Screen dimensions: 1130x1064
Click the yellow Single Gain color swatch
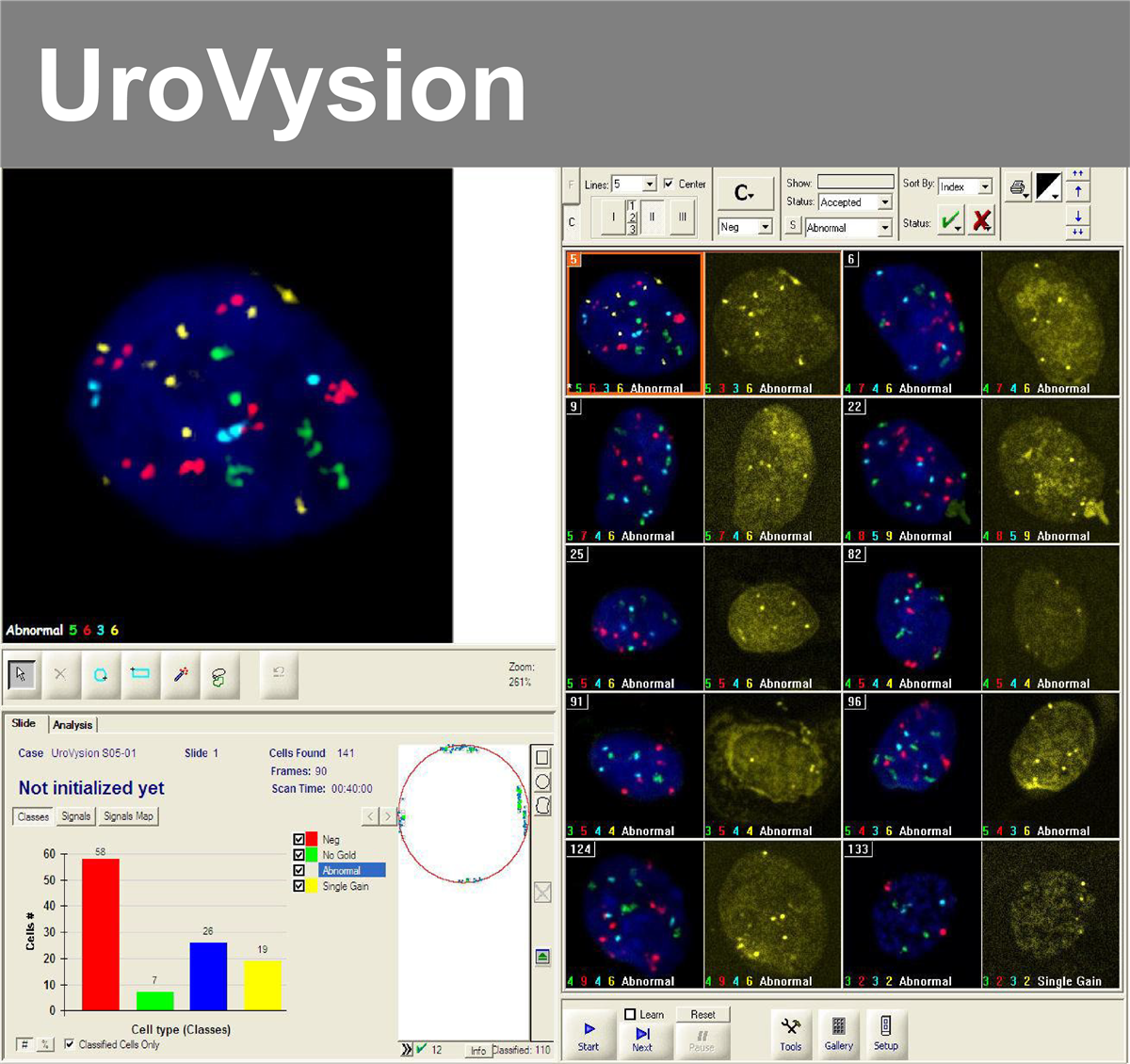click(312, 886)
